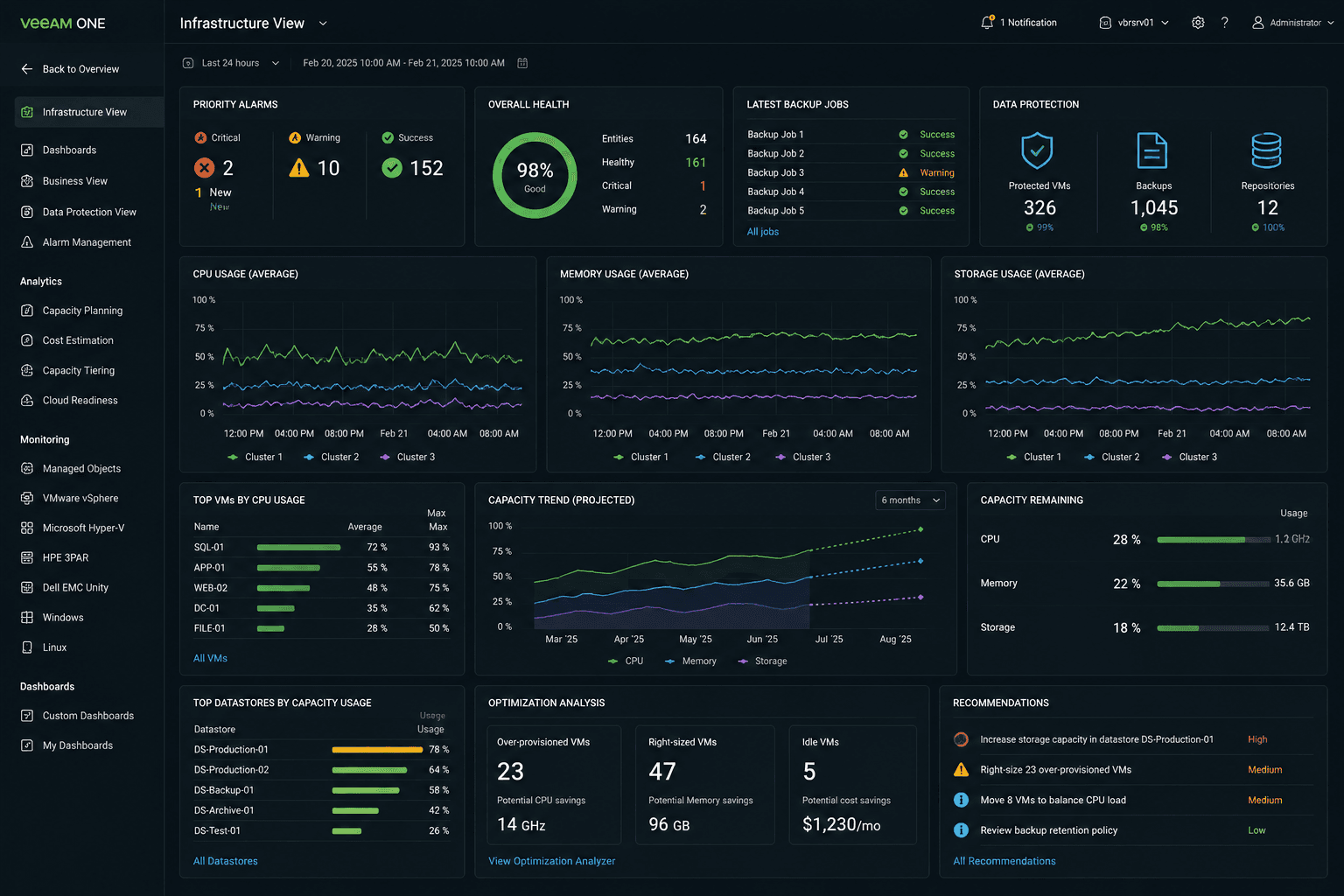This screenshot has height=896, width=1344.
Task: Click the back arrow to Overview
Action: pyautogui.click(x=27, y=69)
